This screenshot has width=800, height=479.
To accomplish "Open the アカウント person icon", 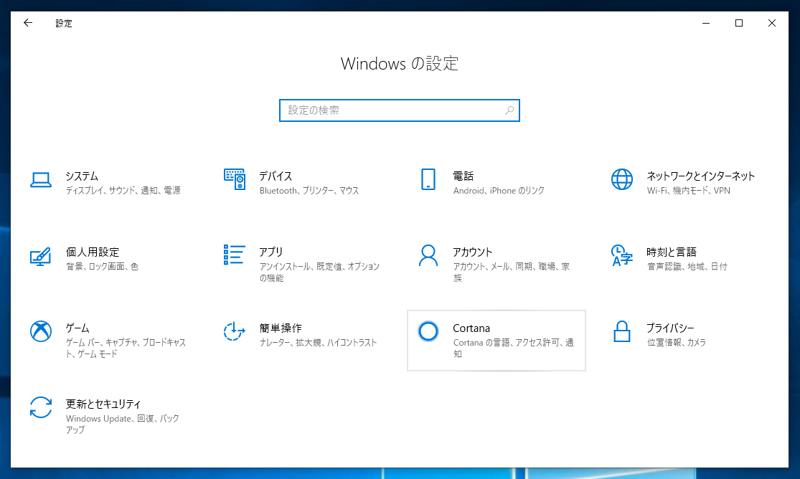I will (428, 256).
